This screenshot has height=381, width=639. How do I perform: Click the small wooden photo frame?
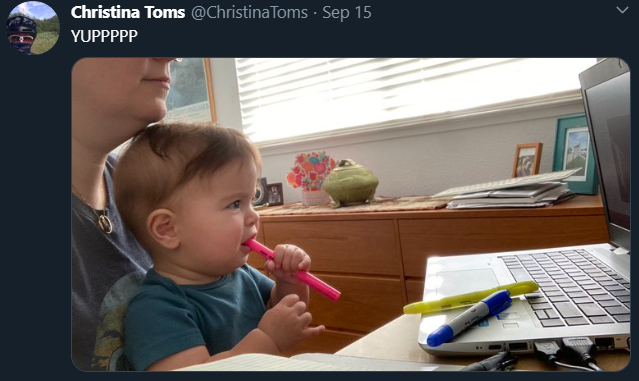(527, 160)
